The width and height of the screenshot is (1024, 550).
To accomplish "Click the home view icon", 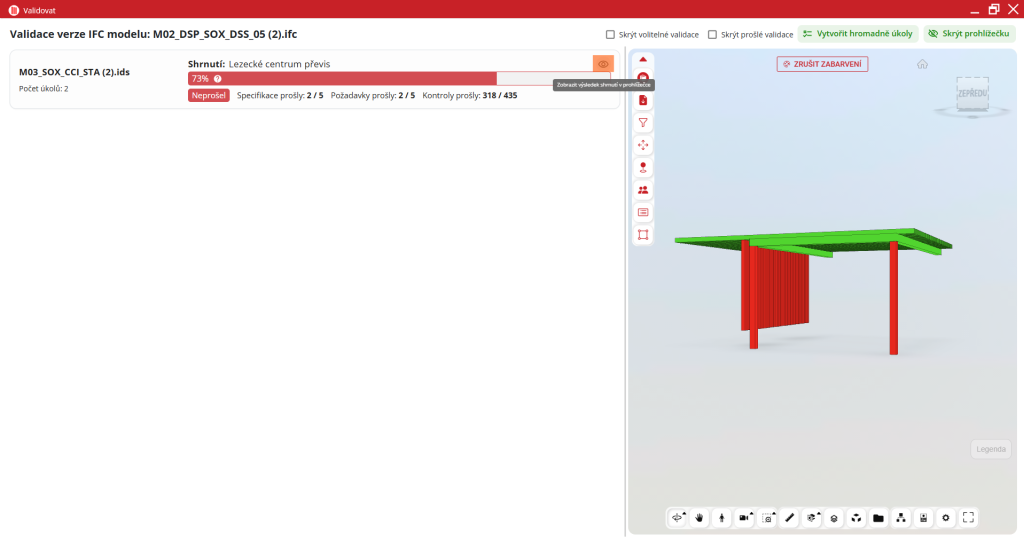I will [922, 64].
